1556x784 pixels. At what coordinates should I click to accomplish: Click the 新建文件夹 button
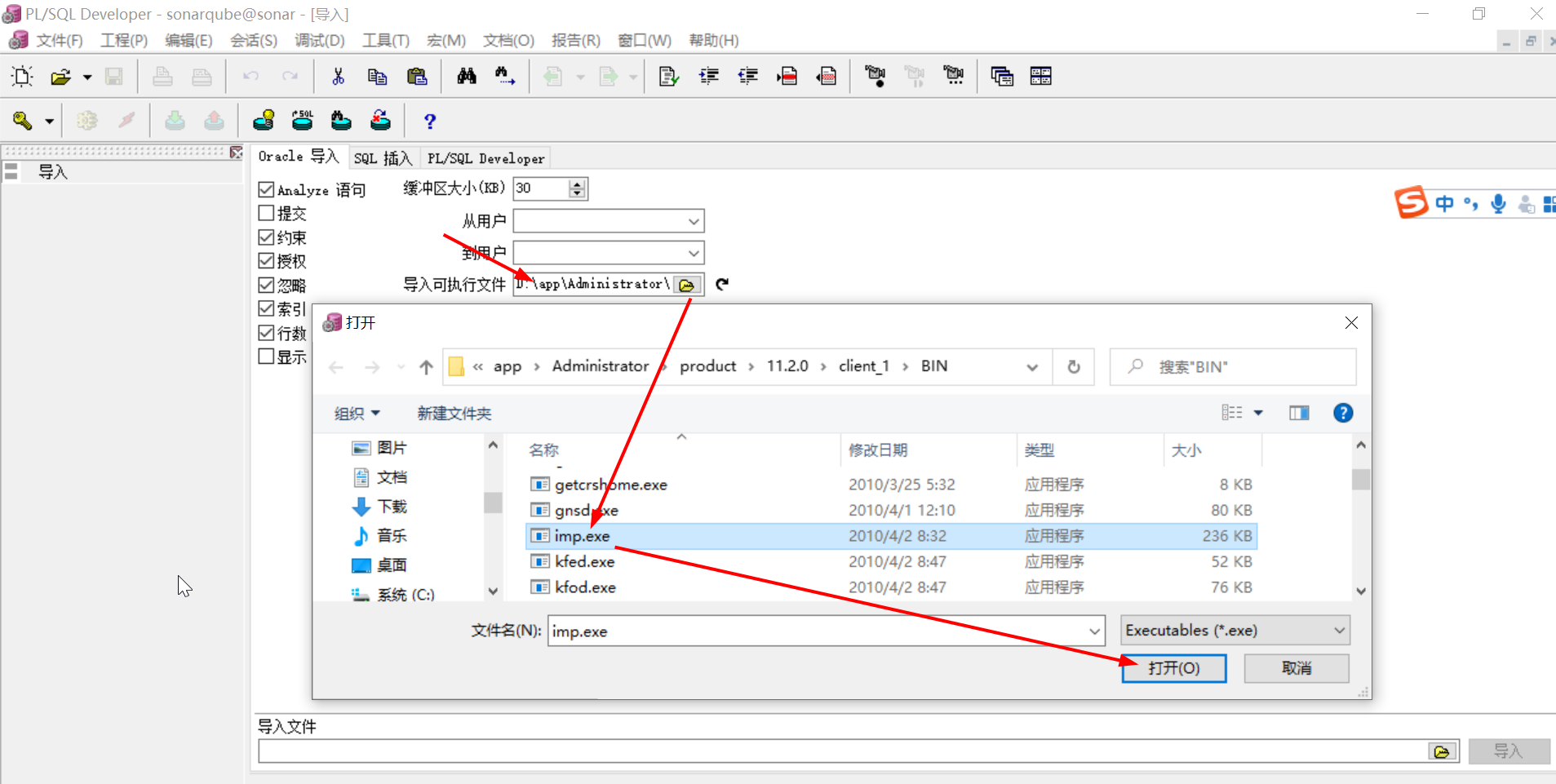[x=454, y=414]
